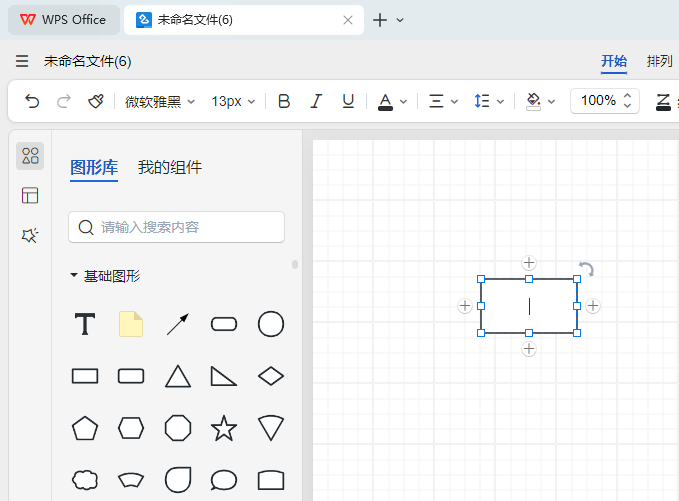Add a connected shape above via plus
This screenshot has height=501, width=679.
(x=529, y=263)
